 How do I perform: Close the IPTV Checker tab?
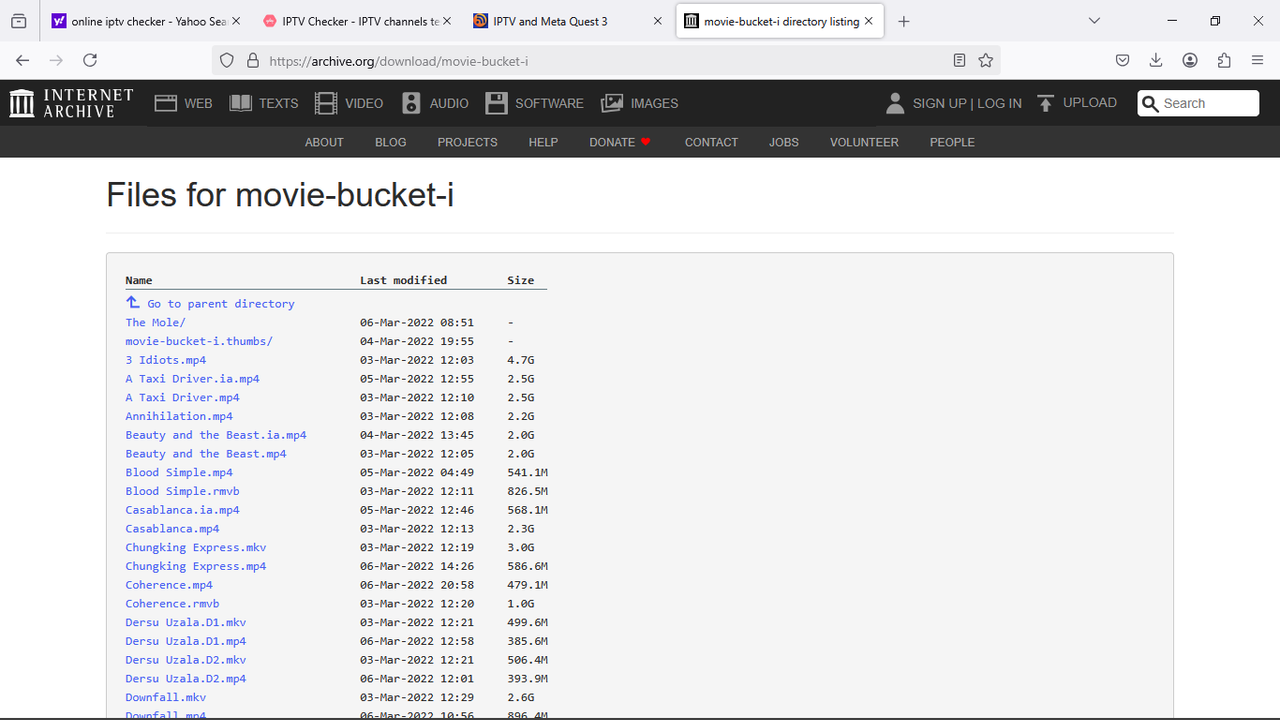446,21
